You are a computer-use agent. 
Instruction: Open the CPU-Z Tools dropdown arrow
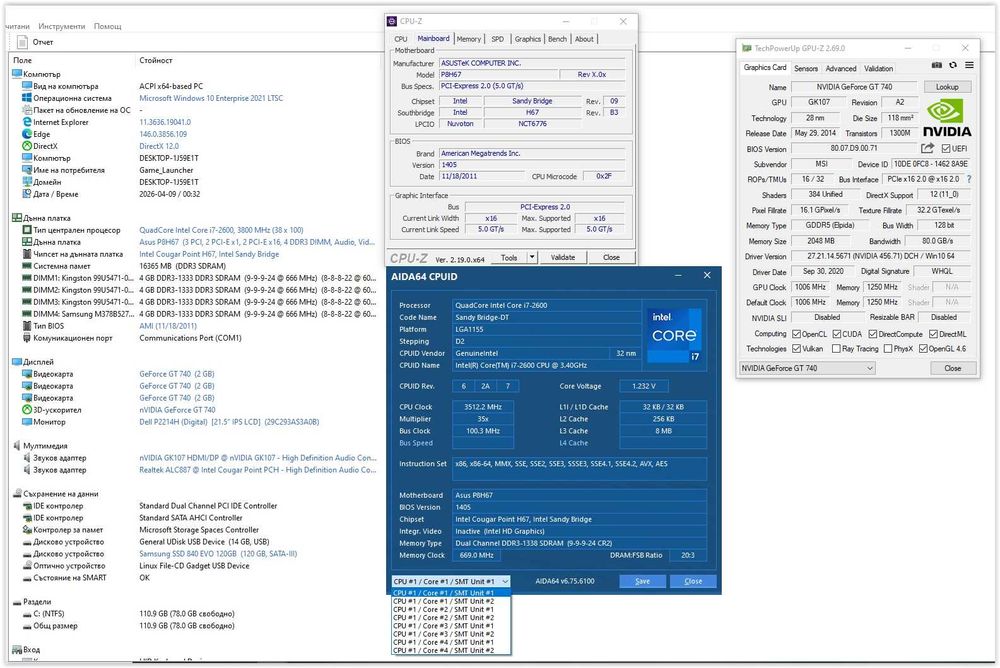pos(532,257)
